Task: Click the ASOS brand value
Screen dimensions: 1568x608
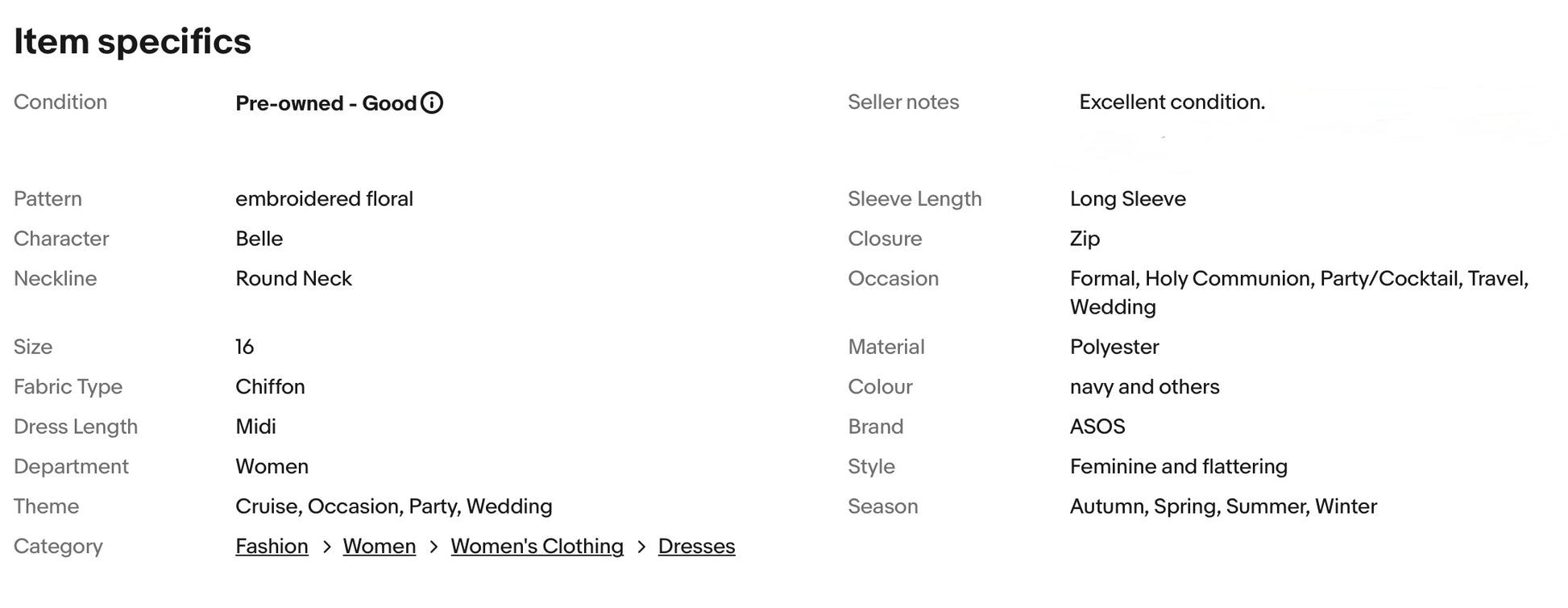Action: [x=1097, y=427]
